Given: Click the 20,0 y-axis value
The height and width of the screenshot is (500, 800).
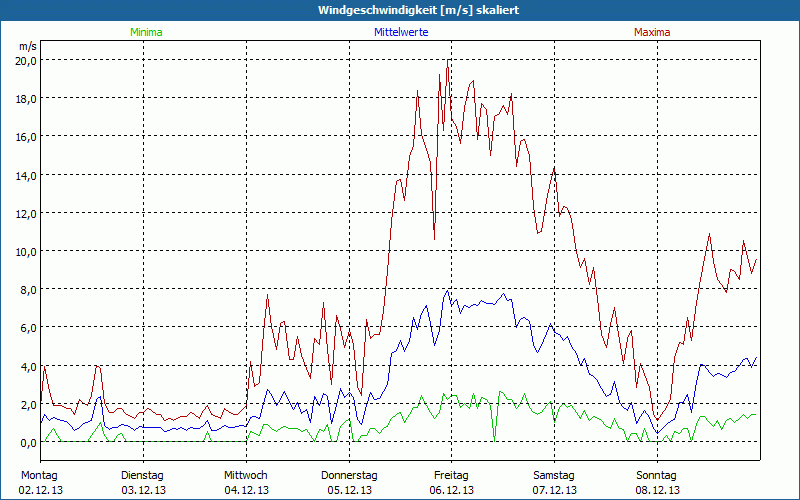Looking at the screenshot, I should [25, 60].
